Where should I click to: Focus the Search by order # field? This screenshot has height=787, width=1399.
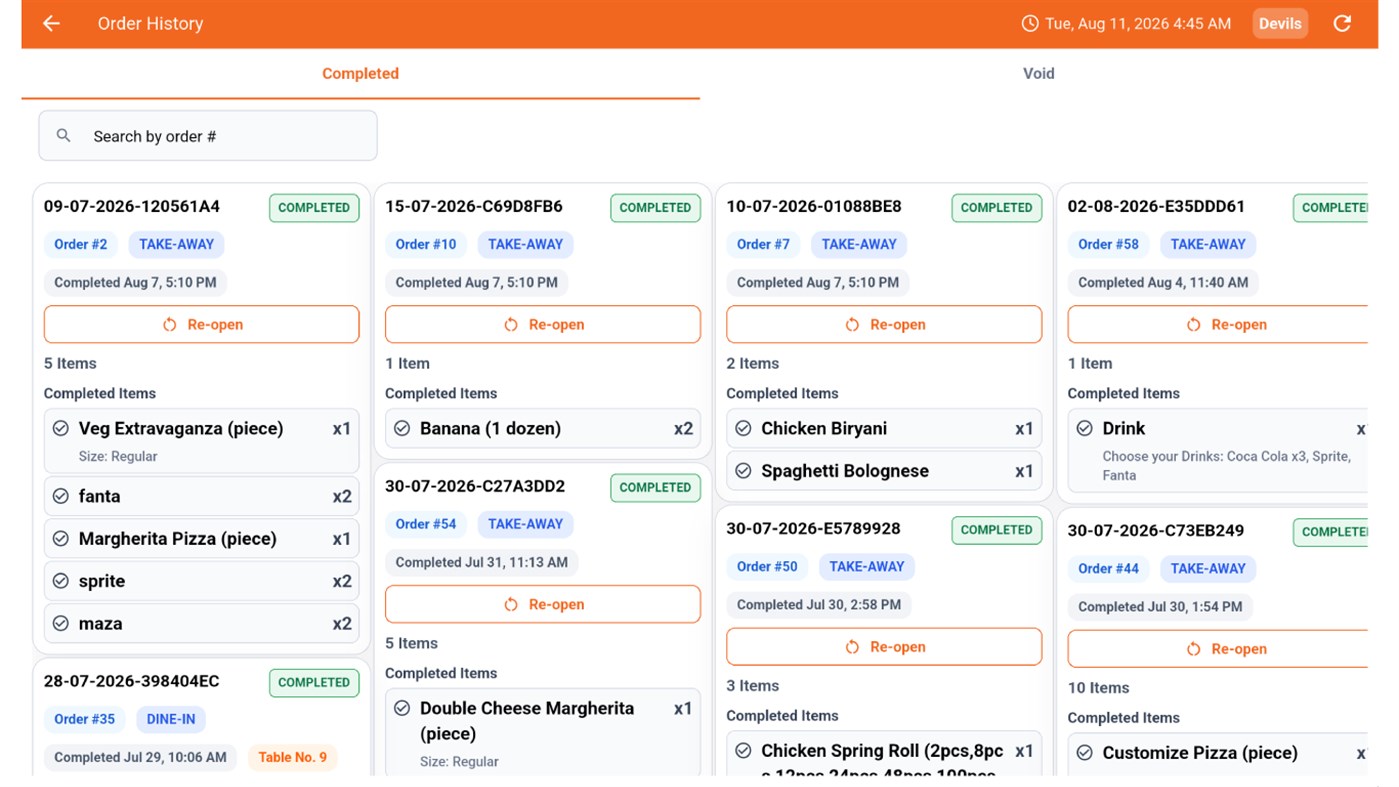(x=208, y=136)
